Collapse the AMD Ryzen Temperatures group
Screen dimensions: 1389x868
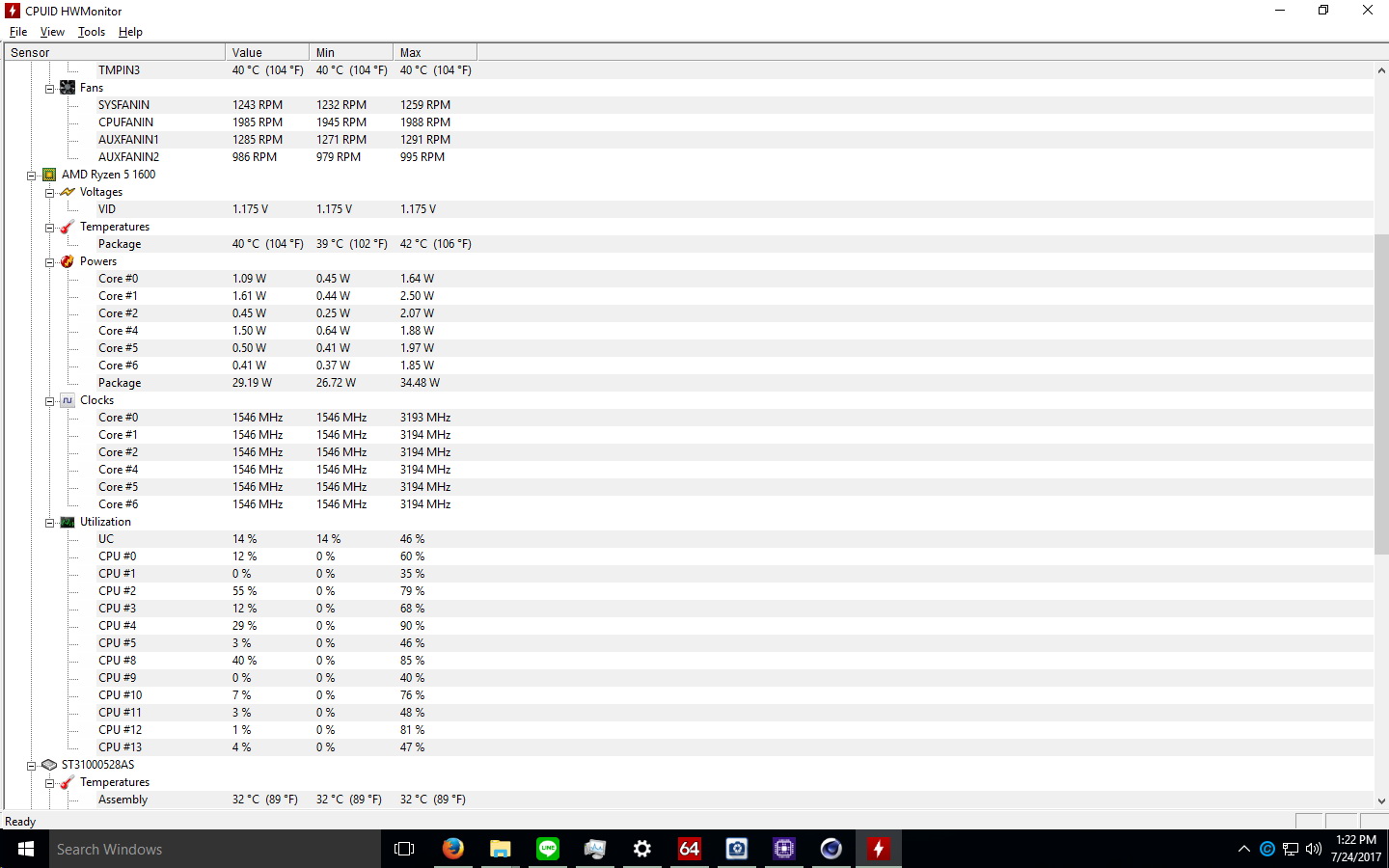tap(49, 227)
